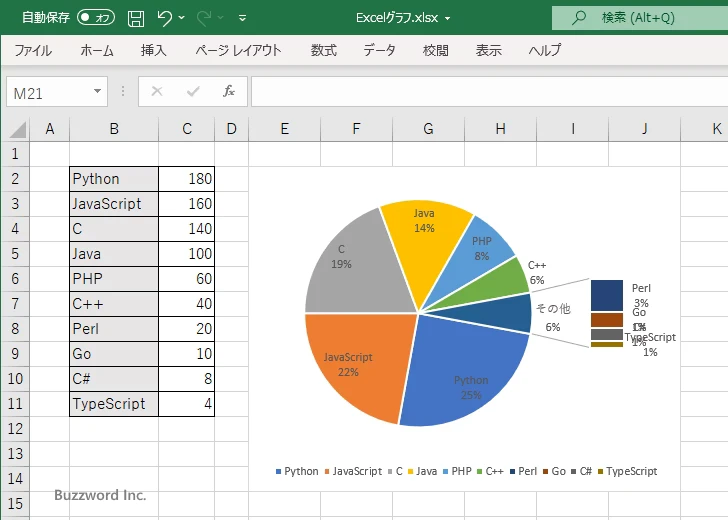Click the cancel X icon in formula bar
Screen dimensions: 728x520
click(x=156, y=91)
